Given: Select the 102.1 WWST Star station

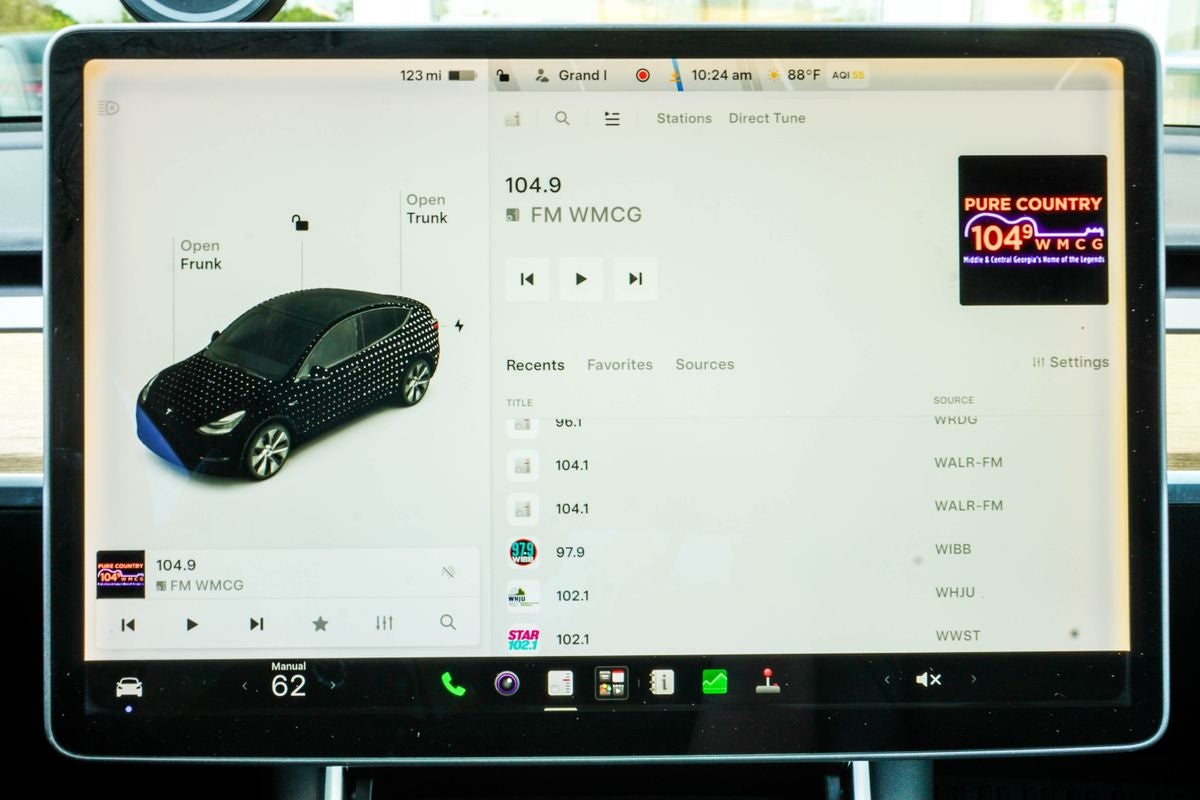Looking at the screenshot, I should (805, 637).
